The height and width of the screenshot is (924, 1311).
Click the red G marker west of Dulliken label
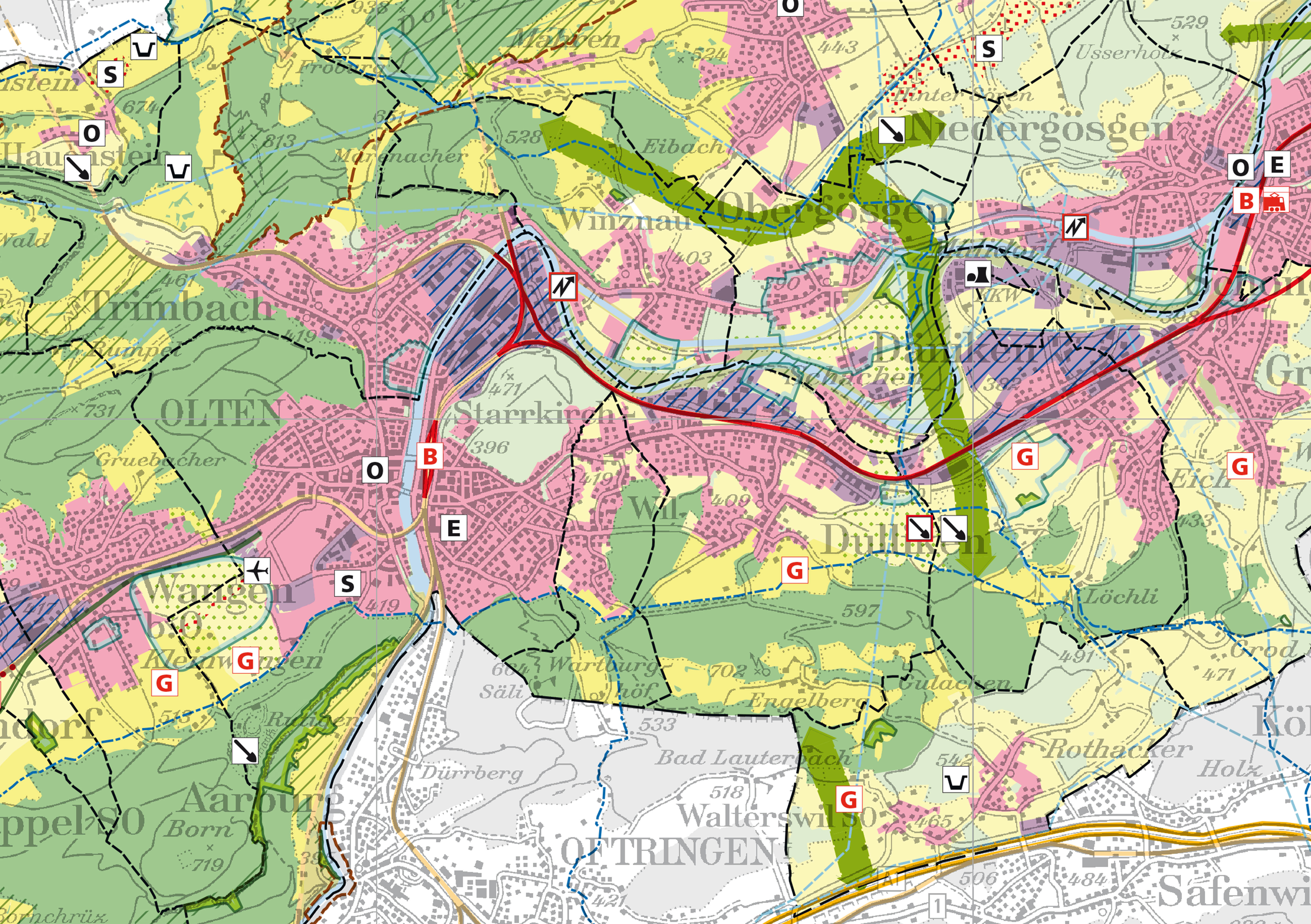point(795,570)
